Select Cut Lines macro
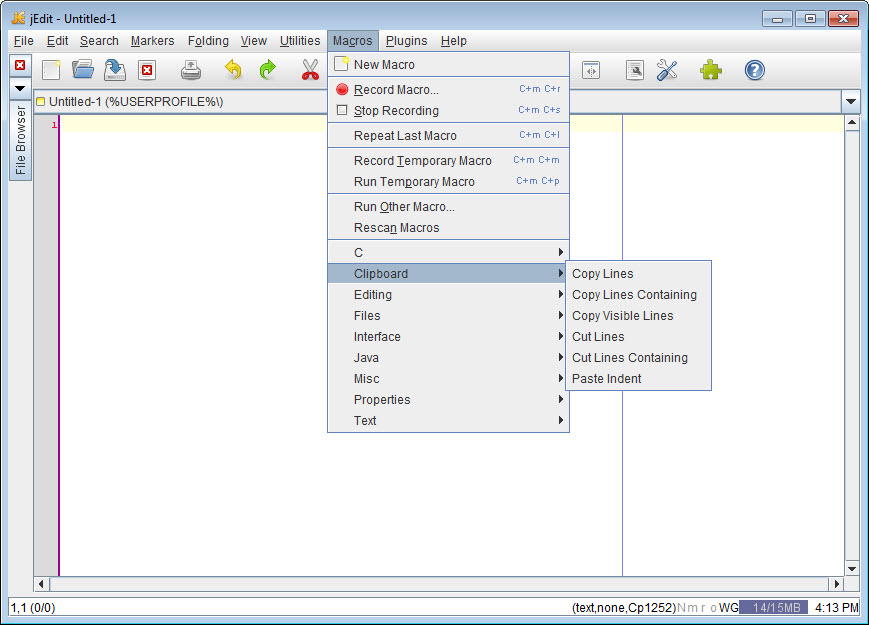The height and width of the screenshot is (625, 869). point(638,337)
